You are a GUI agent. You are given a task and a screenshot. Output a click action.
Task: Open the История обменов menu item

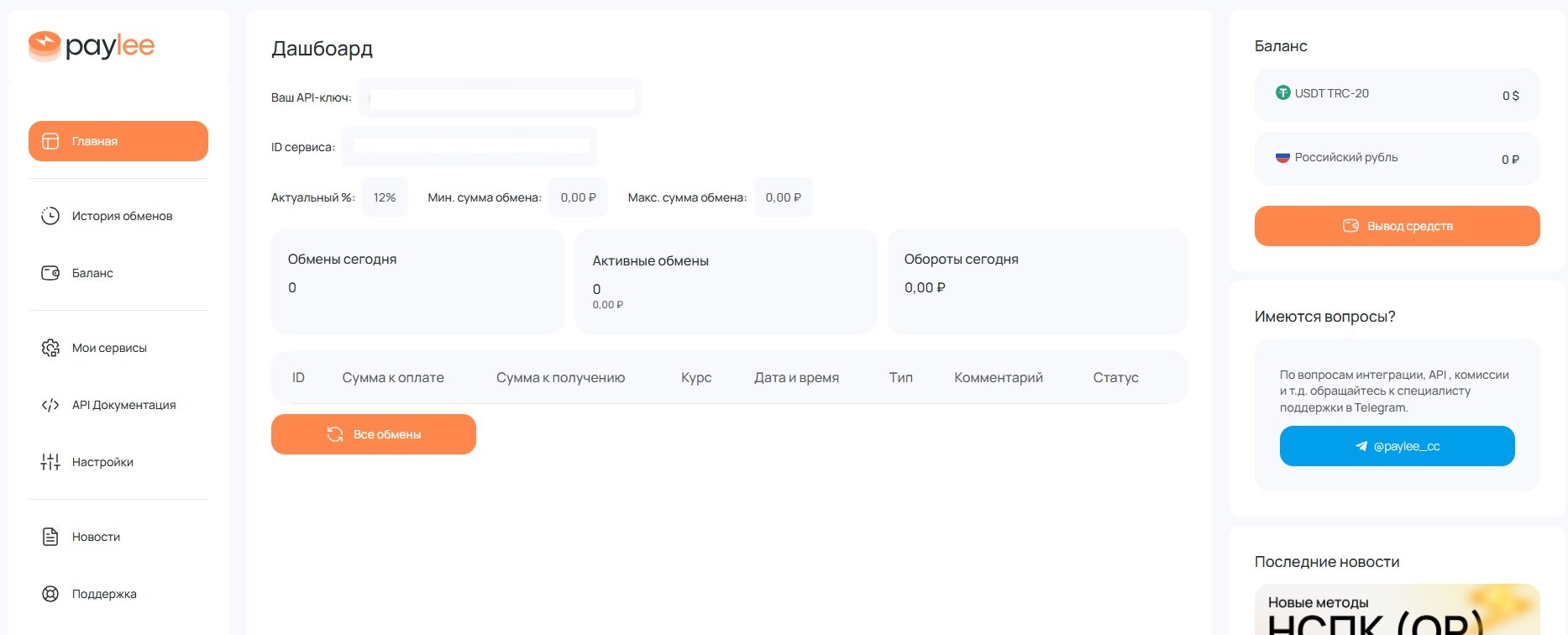click(x=122, y=216)
